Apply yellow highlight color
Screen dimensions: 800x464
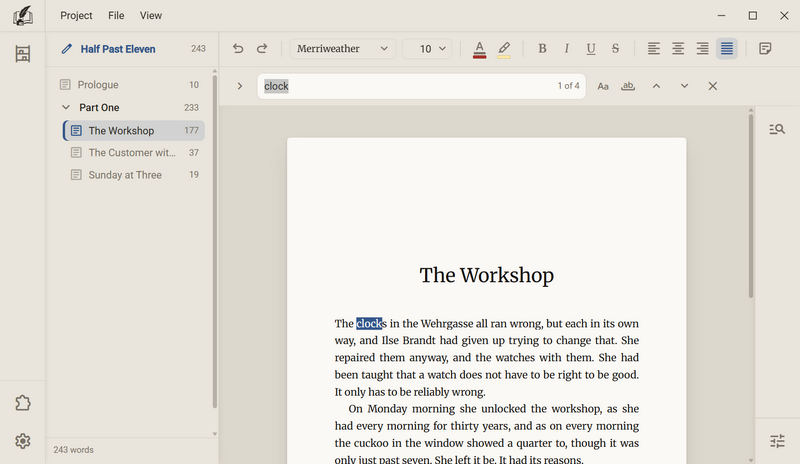point(504,49)
